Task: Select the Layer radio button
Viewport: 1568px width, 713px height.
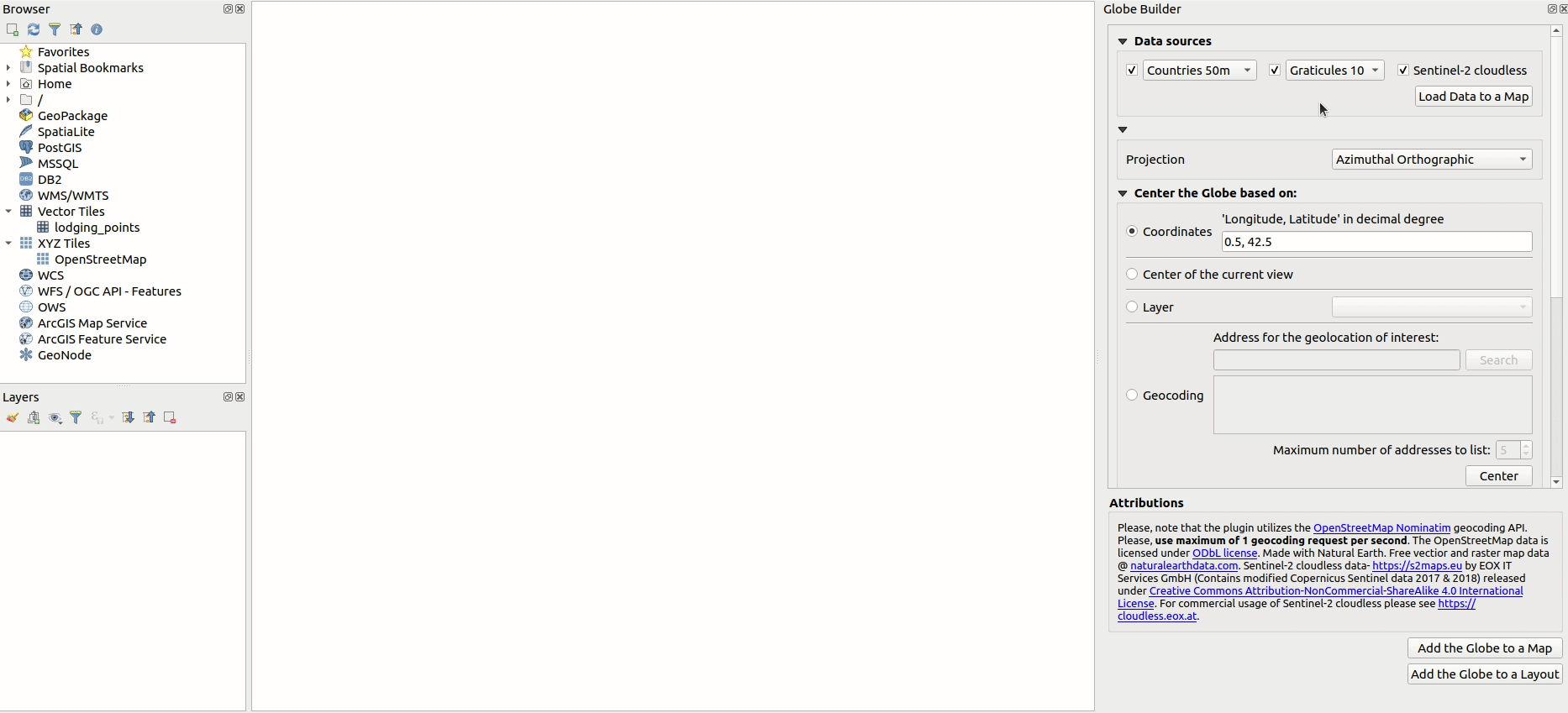Action: pos(1132,307)
